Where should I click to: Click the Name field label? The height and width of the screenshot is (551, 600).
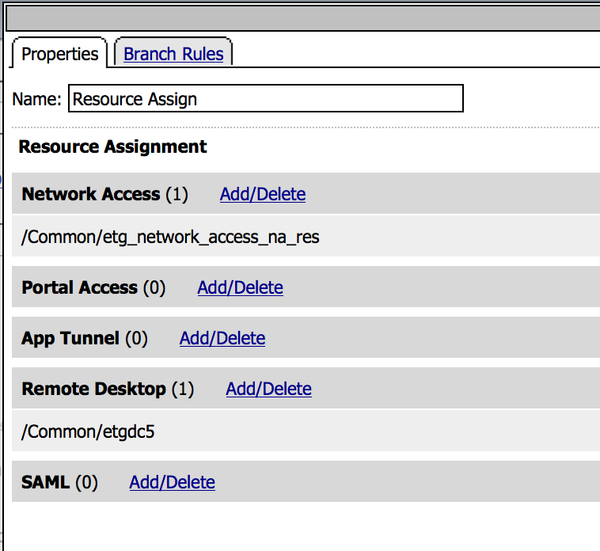click(37, 99)
